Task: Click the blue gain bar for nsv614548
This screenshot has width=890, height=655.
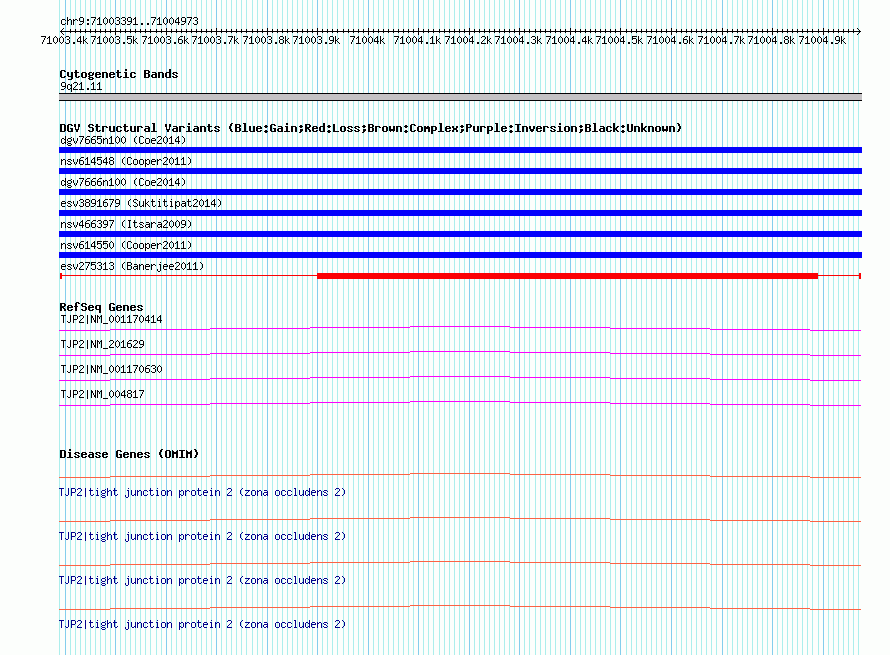Action: pyautogui.click(x=460, y=171)
